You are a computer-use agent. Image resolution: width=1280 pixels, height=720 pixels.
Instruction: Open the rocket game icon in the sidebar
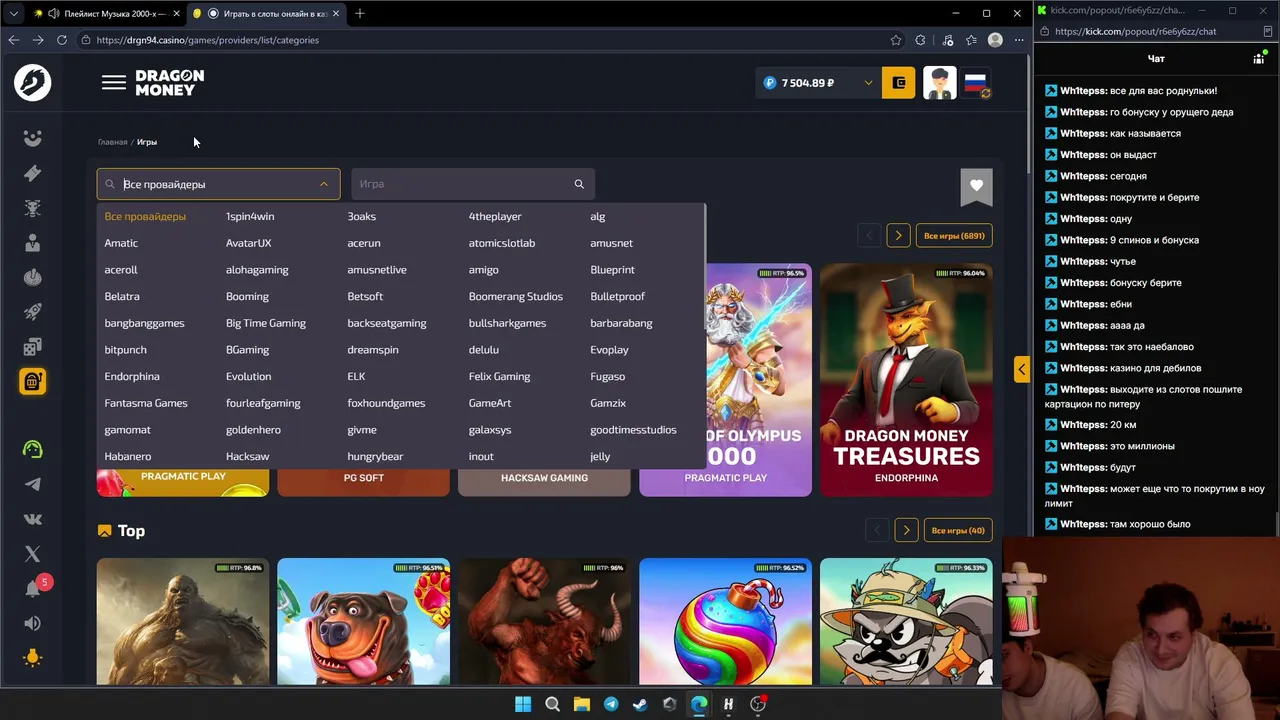33,312
